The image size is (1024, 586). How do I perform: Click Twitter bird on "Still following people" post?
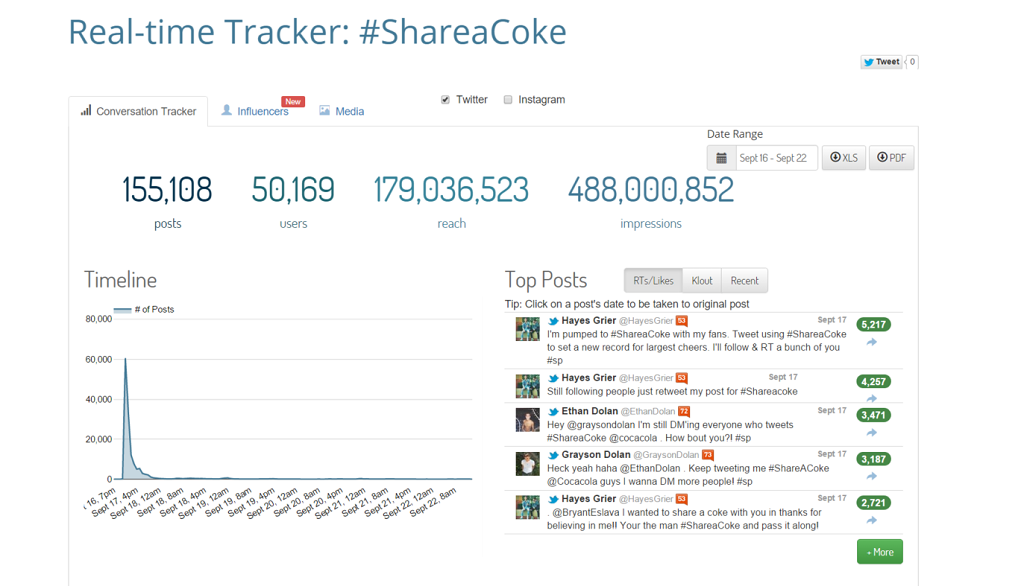553,378
